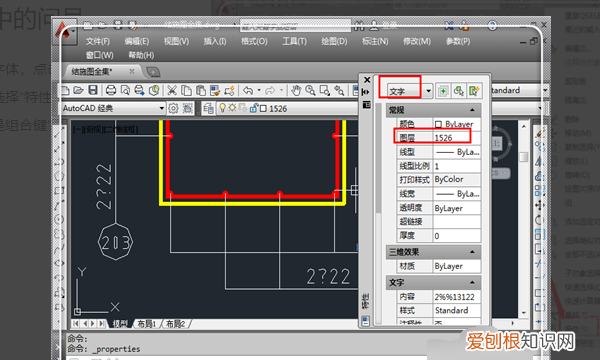Click the new drawing tab button

point(153,72)
